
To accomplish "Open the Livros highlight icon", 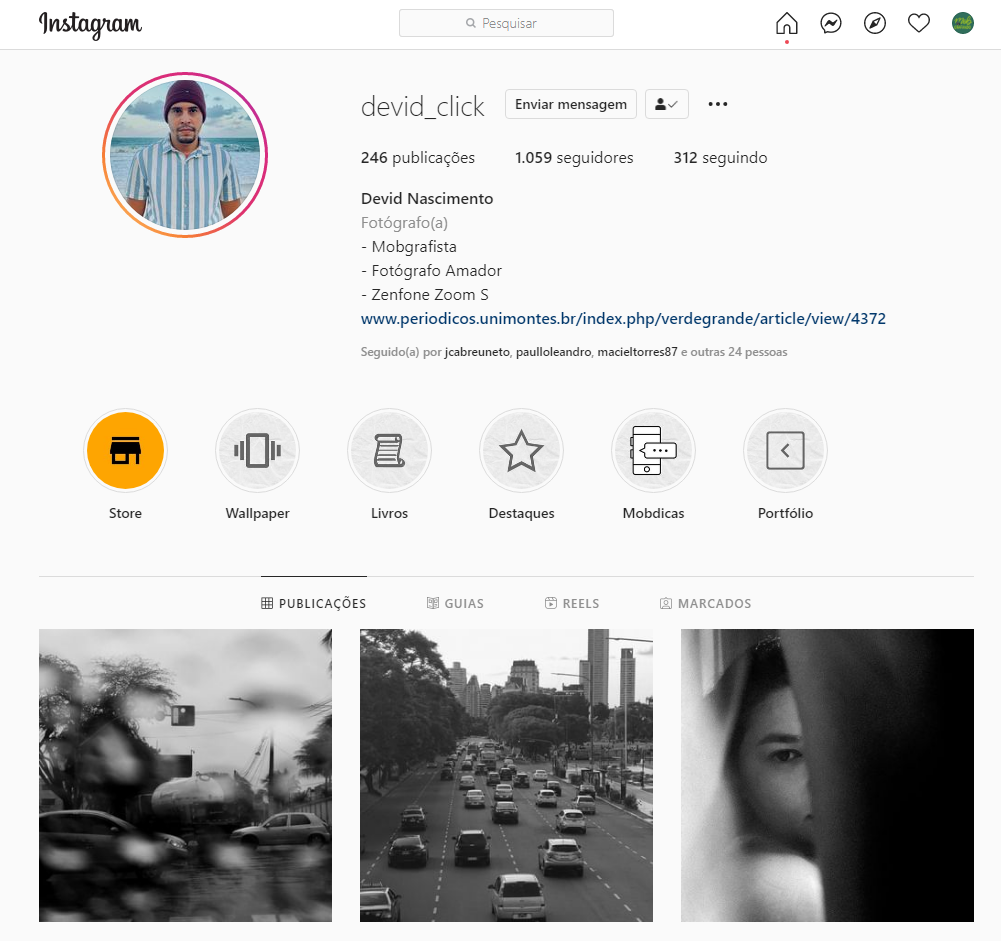I will pyautogui.click(x=389, y=450).
